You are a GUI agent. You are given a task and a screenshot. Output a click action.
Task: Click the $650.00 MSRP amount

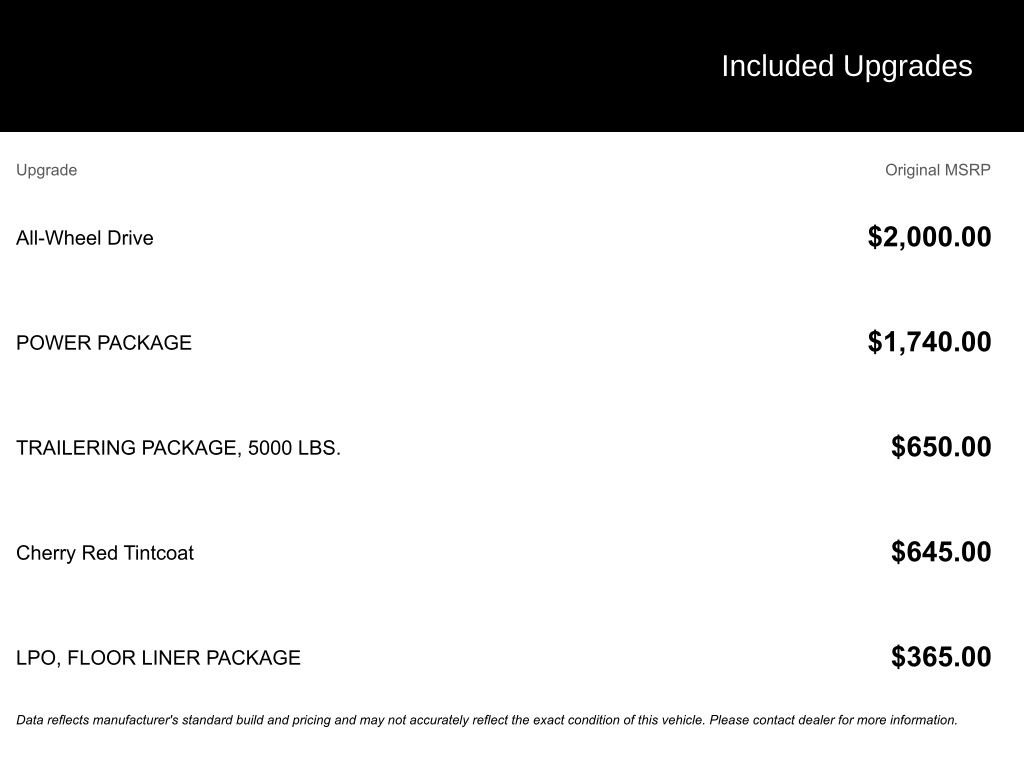941,447
